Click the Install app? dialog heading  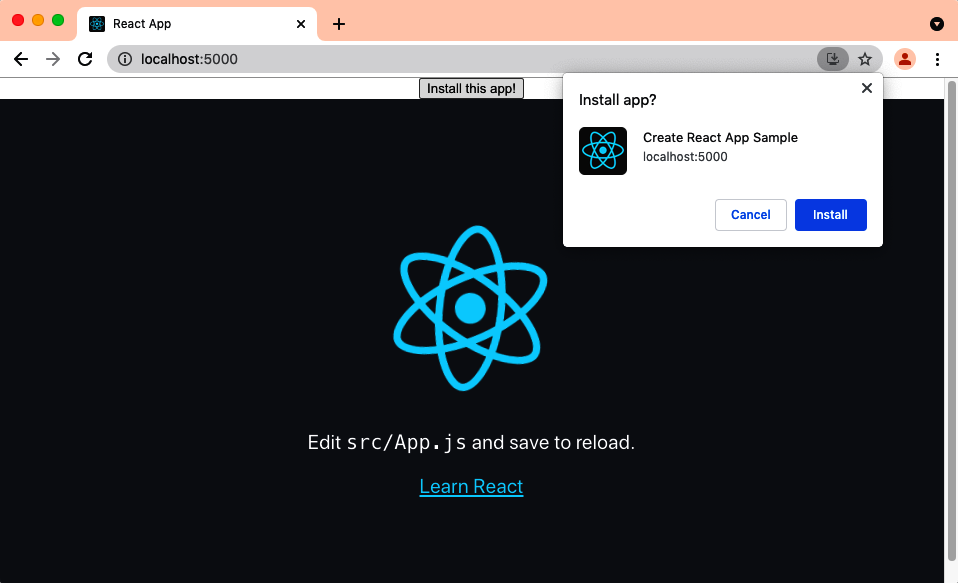[x=617, y=100]
